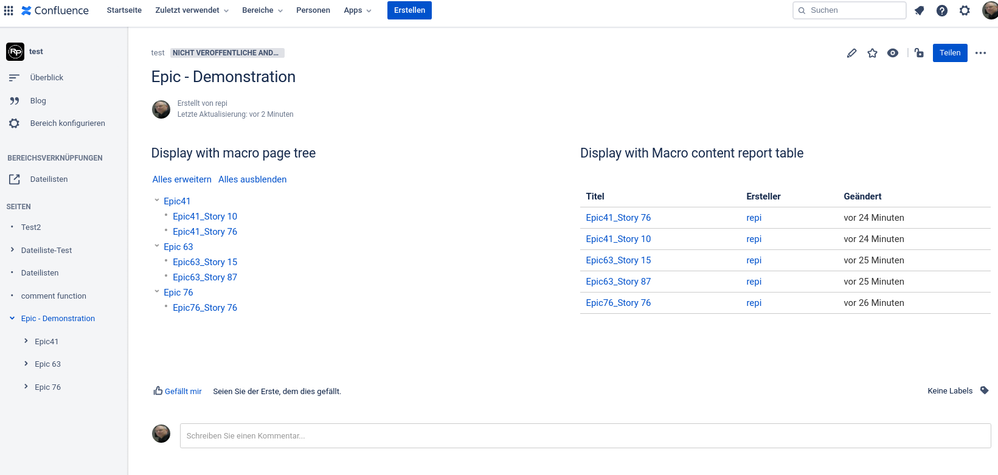The height and width of the screenshot is (475, 998).
Task: Open Test2 page in sidebar
Action: pos(31,227)
